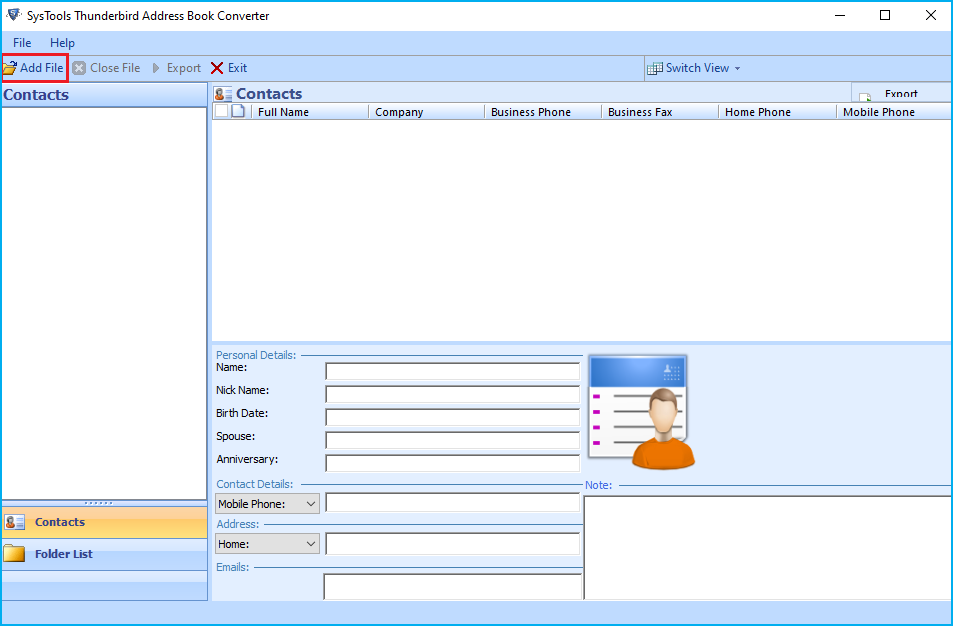Click the attachment page column icon
The image size is (953, 626).
[x=238, y=111]
